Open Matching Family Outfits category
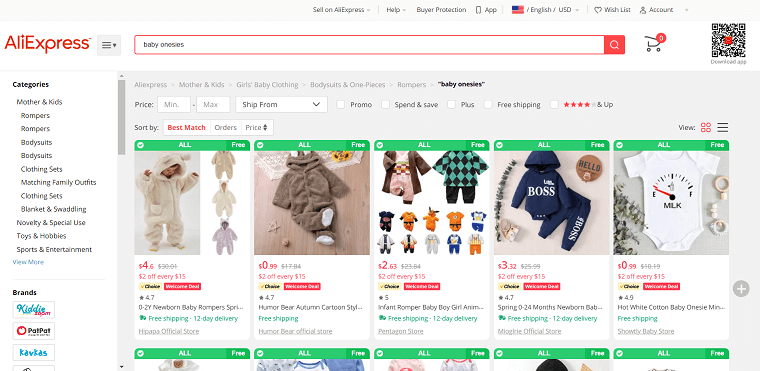This screenshot has width=760, height=371. point(59,182)
